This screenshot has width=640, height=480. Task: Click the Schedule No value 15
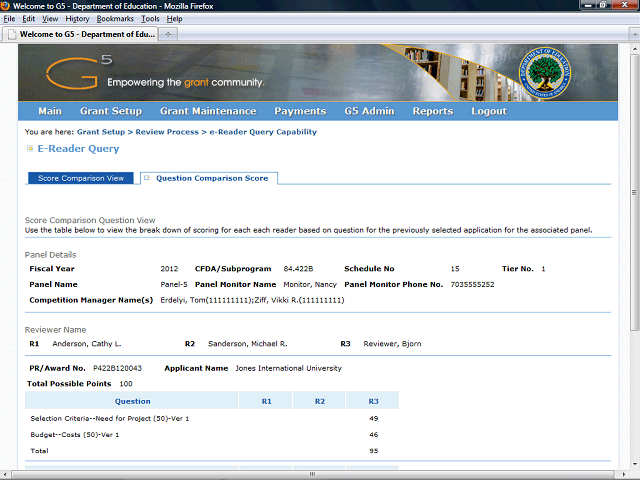click(455, 269)
